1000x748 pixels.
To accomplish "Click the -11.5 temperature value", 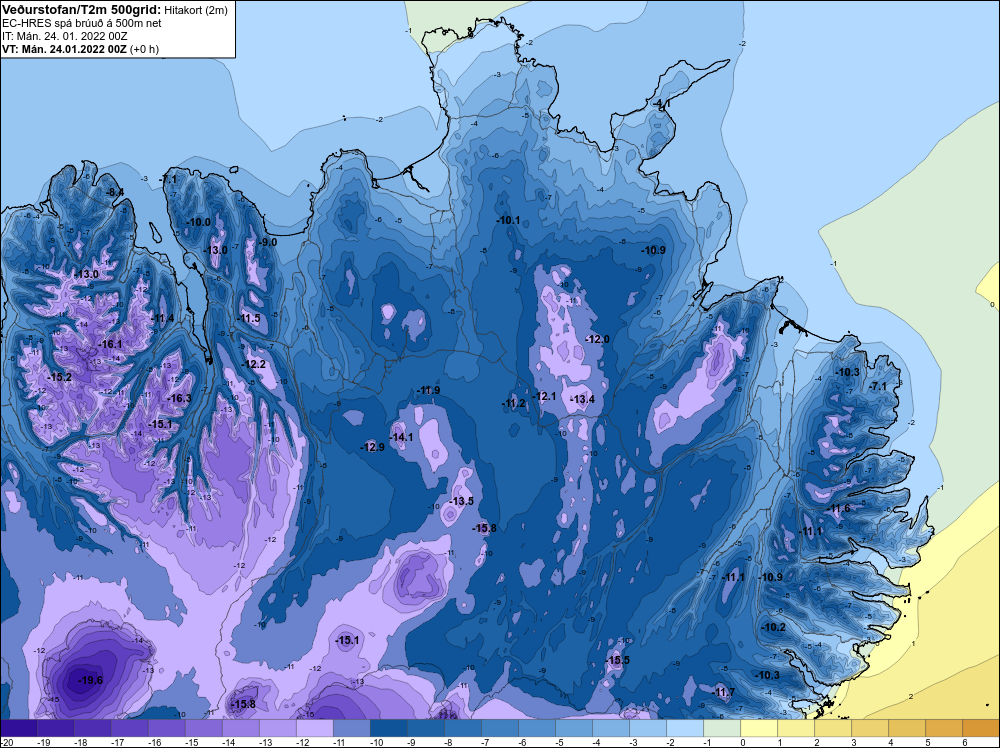I will click(249, 318).
